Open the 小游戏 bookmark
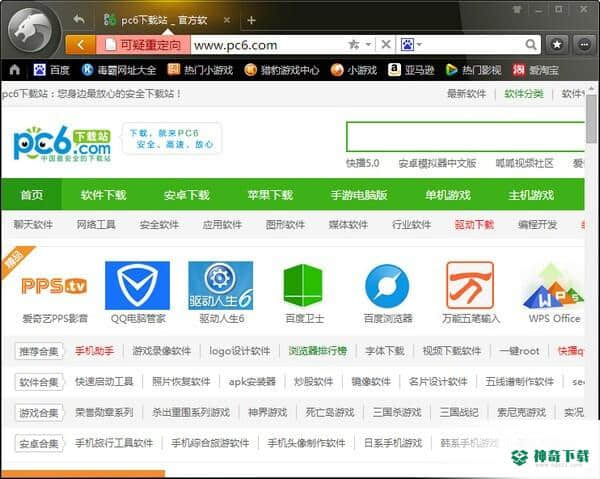600x479 pixels. click(354, 70)
